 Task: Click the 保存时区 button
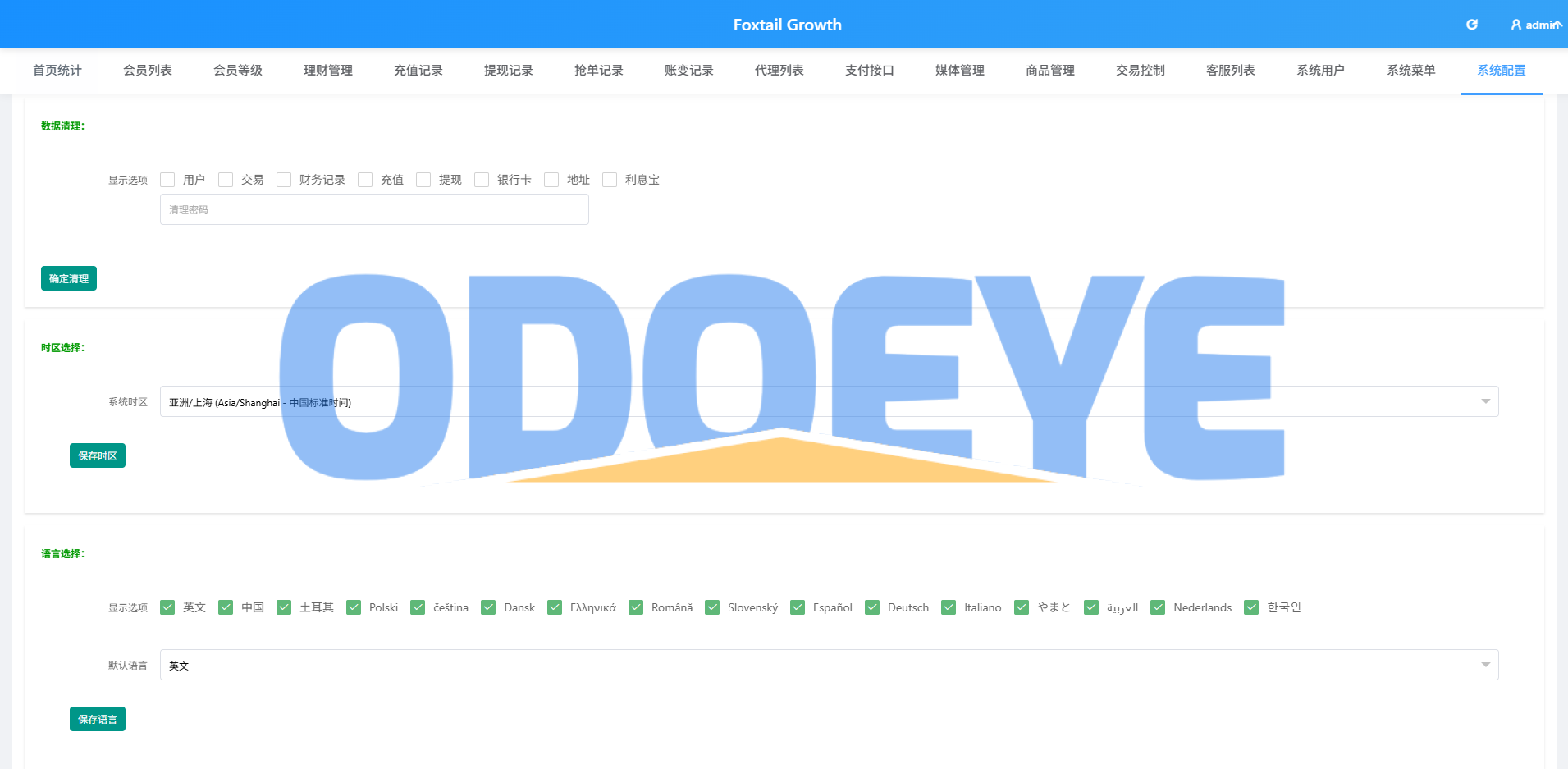coord(98,455)
